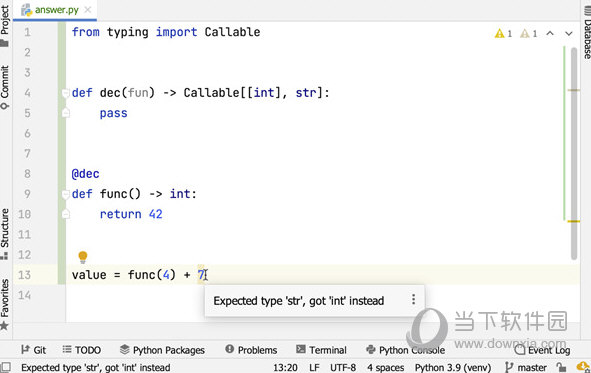Collapse the func function fold marker on line 9
The width and height of the screenshot is (591, 373).
click(x=66, y=194)
